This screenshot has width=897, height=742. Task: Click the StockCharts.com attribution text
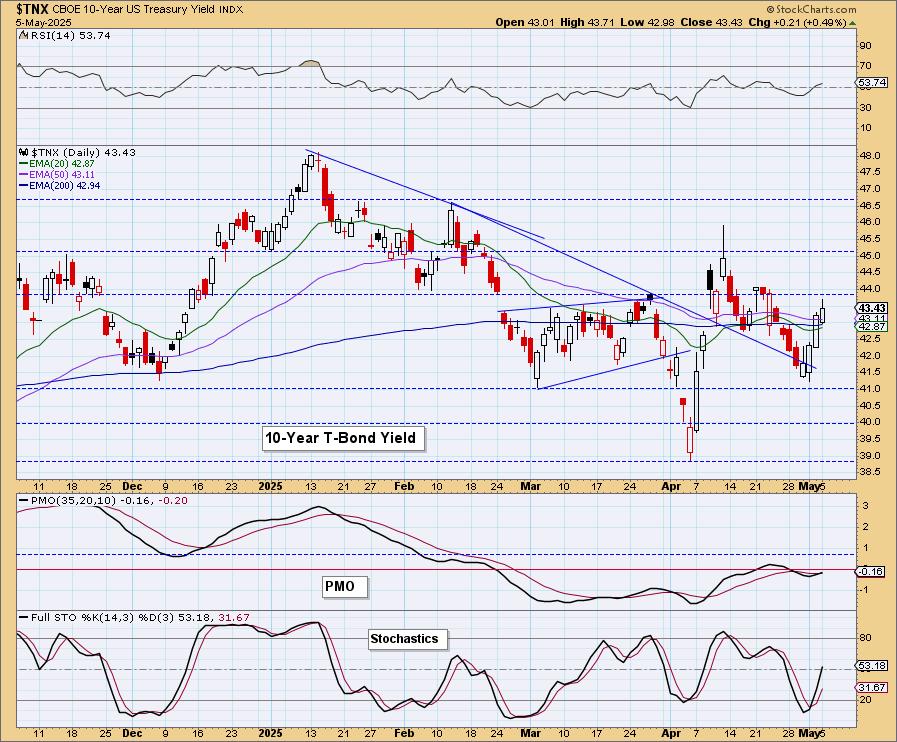811,9
